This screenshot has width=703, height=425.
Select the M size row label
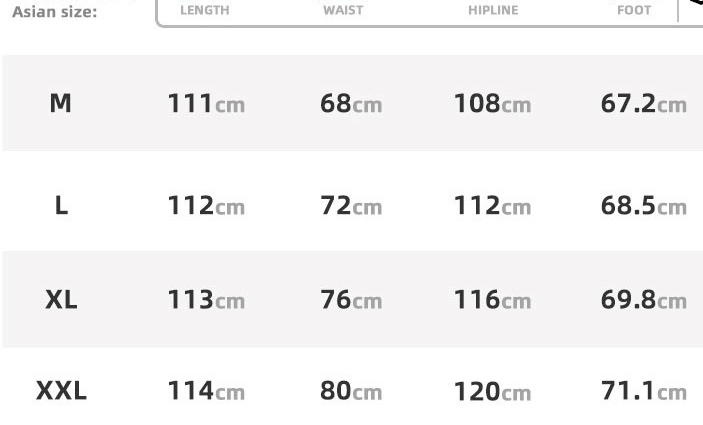point(60,104)
